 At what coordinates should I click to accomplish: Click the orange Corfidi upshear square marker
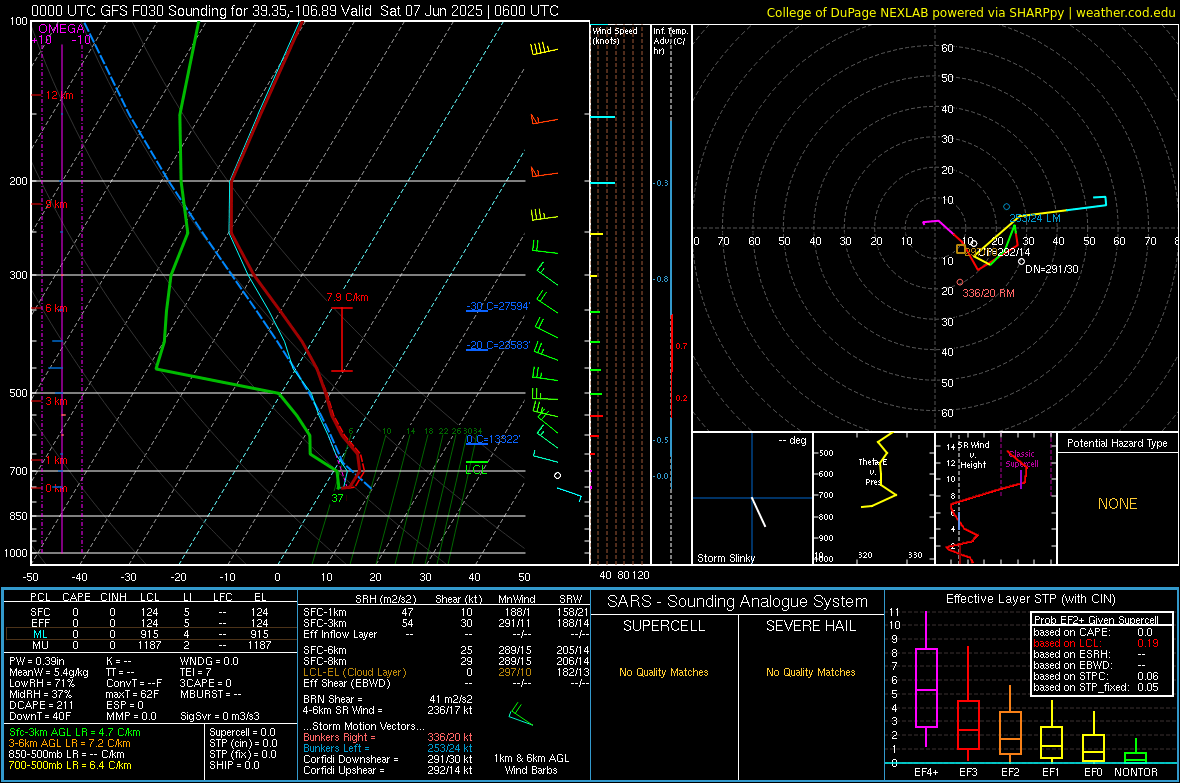[x=960, y=249]
